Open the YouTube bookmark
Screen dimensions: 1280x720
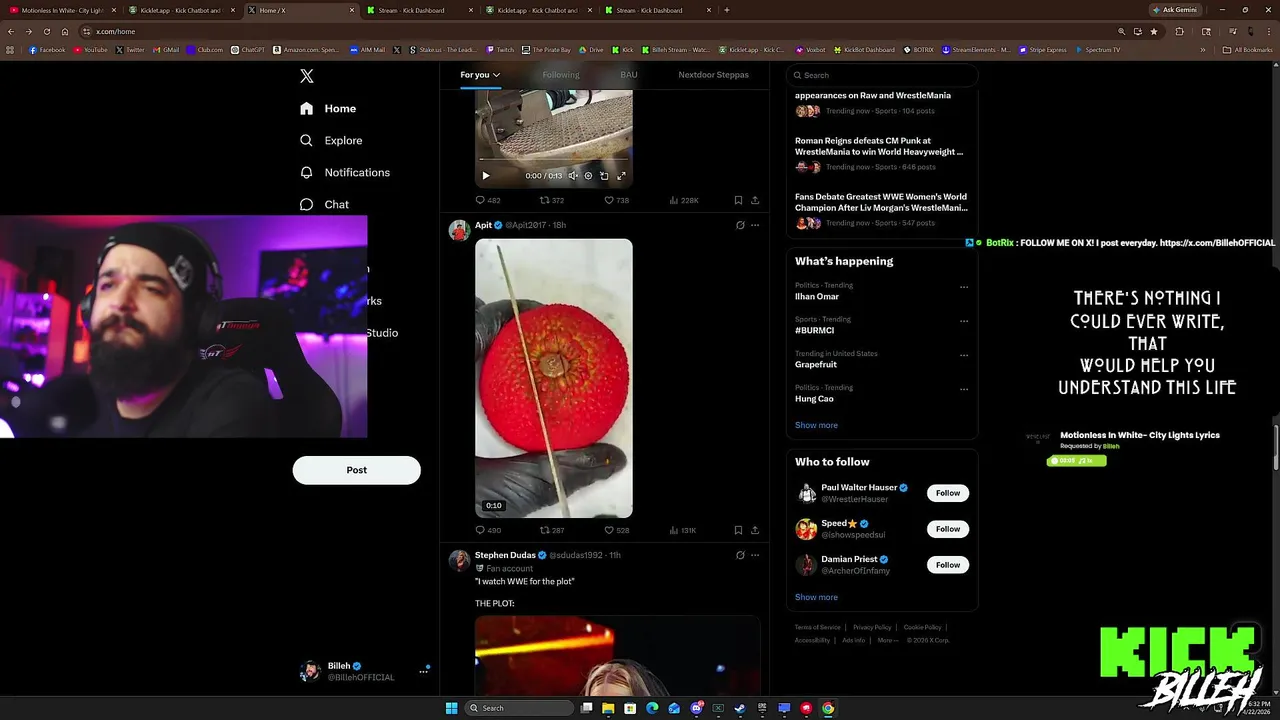click(91, 49)
